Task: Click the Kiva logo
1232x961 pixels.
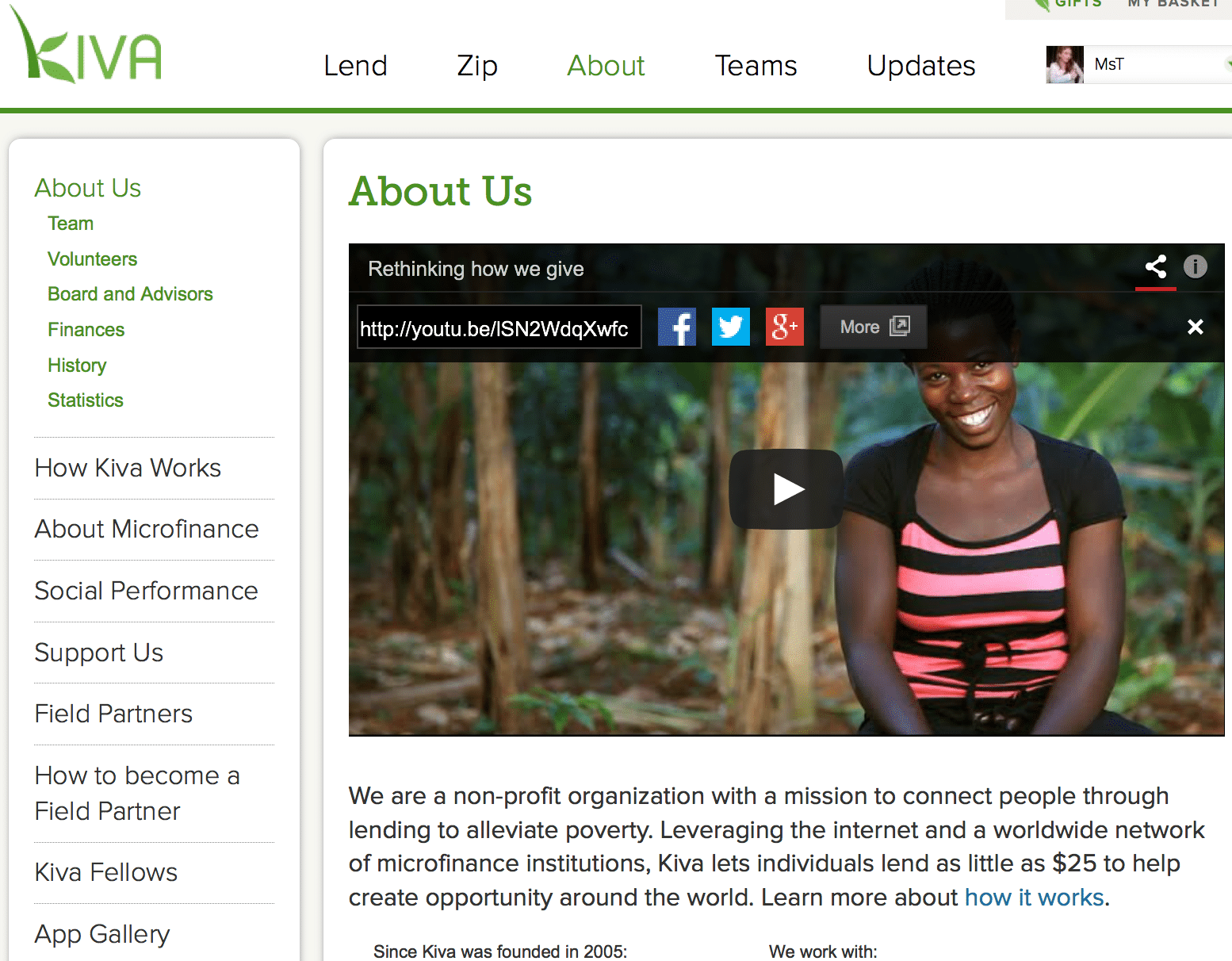Action: point(86,46)
